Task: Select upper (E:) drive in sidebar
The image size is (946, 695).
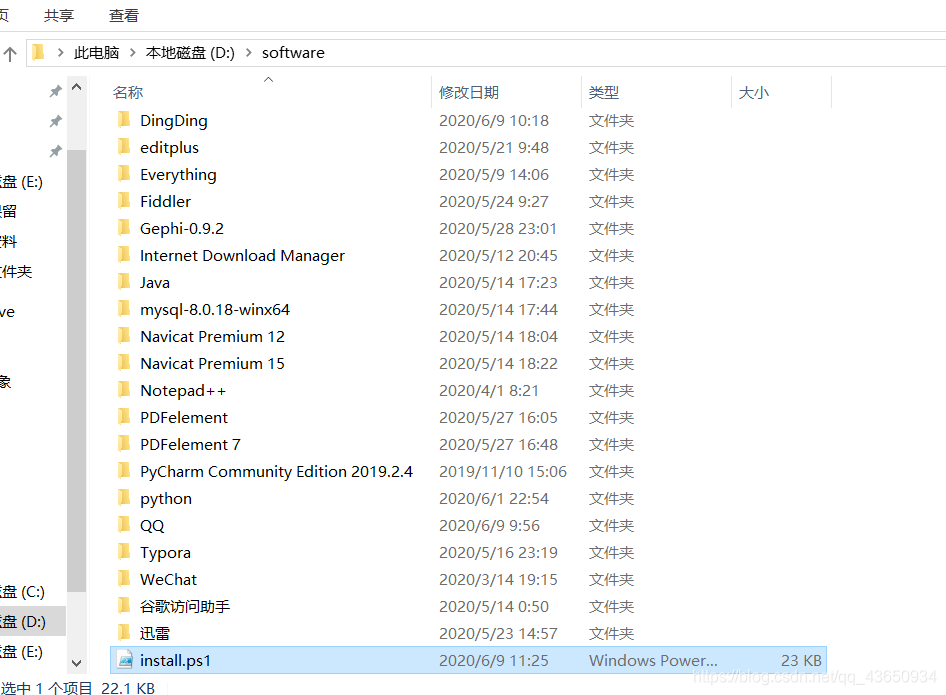Action: 21,182
